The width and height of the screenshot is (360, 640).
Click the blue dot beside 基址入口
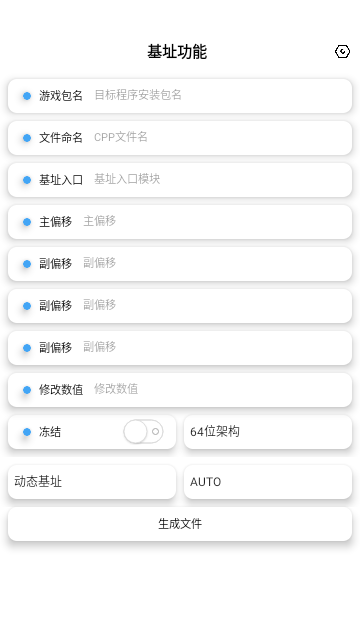pos(27,180)
